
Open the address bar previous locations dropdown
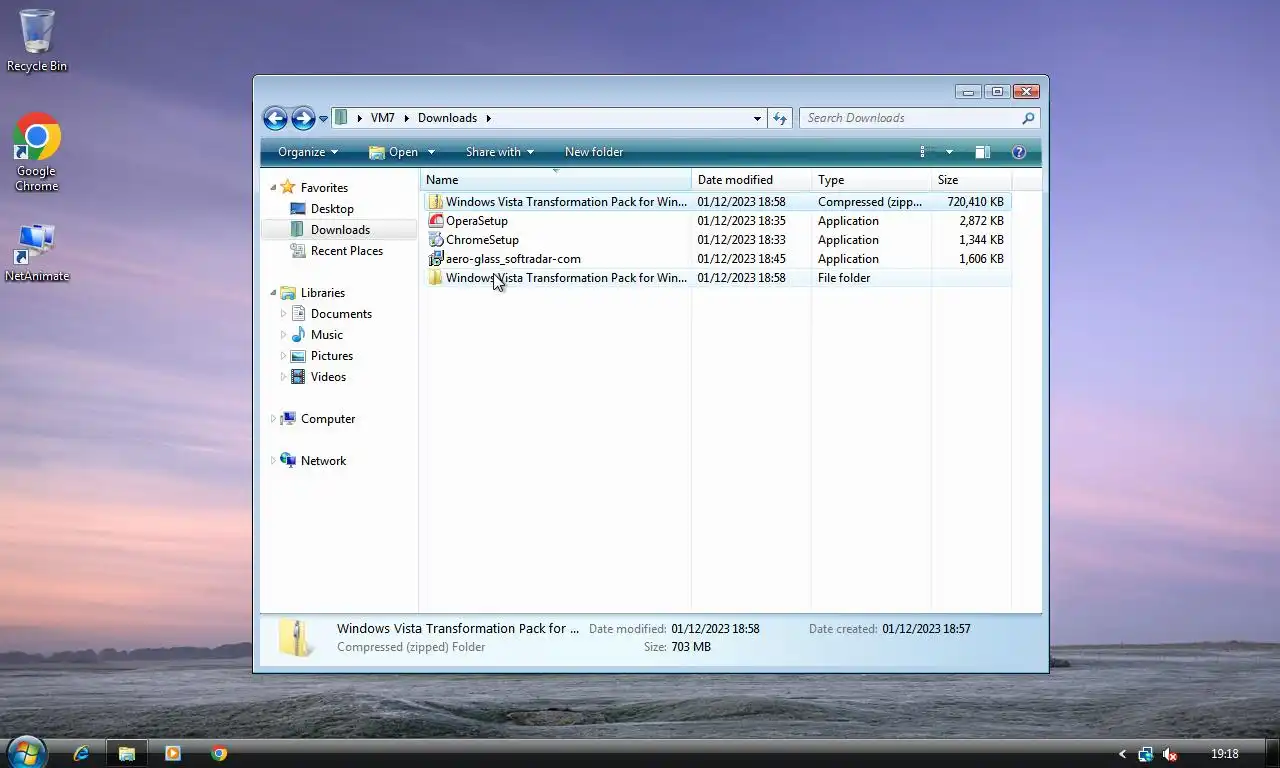pos(757,118)
